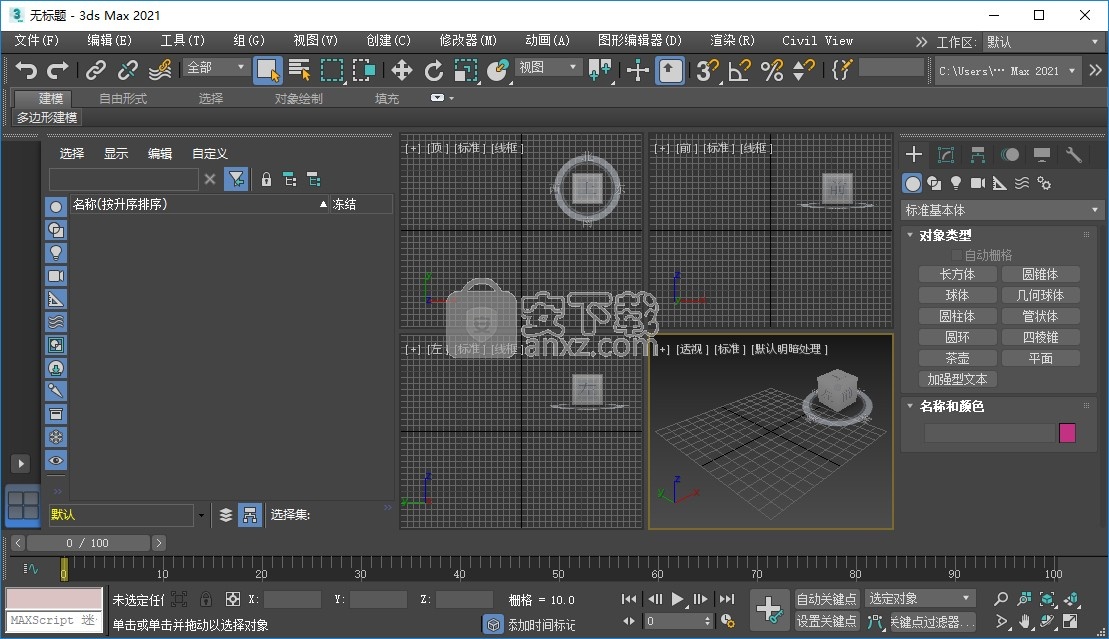Toggle the 3D Snaps button
Screen dimensions: 1109x639
[708, 70]
